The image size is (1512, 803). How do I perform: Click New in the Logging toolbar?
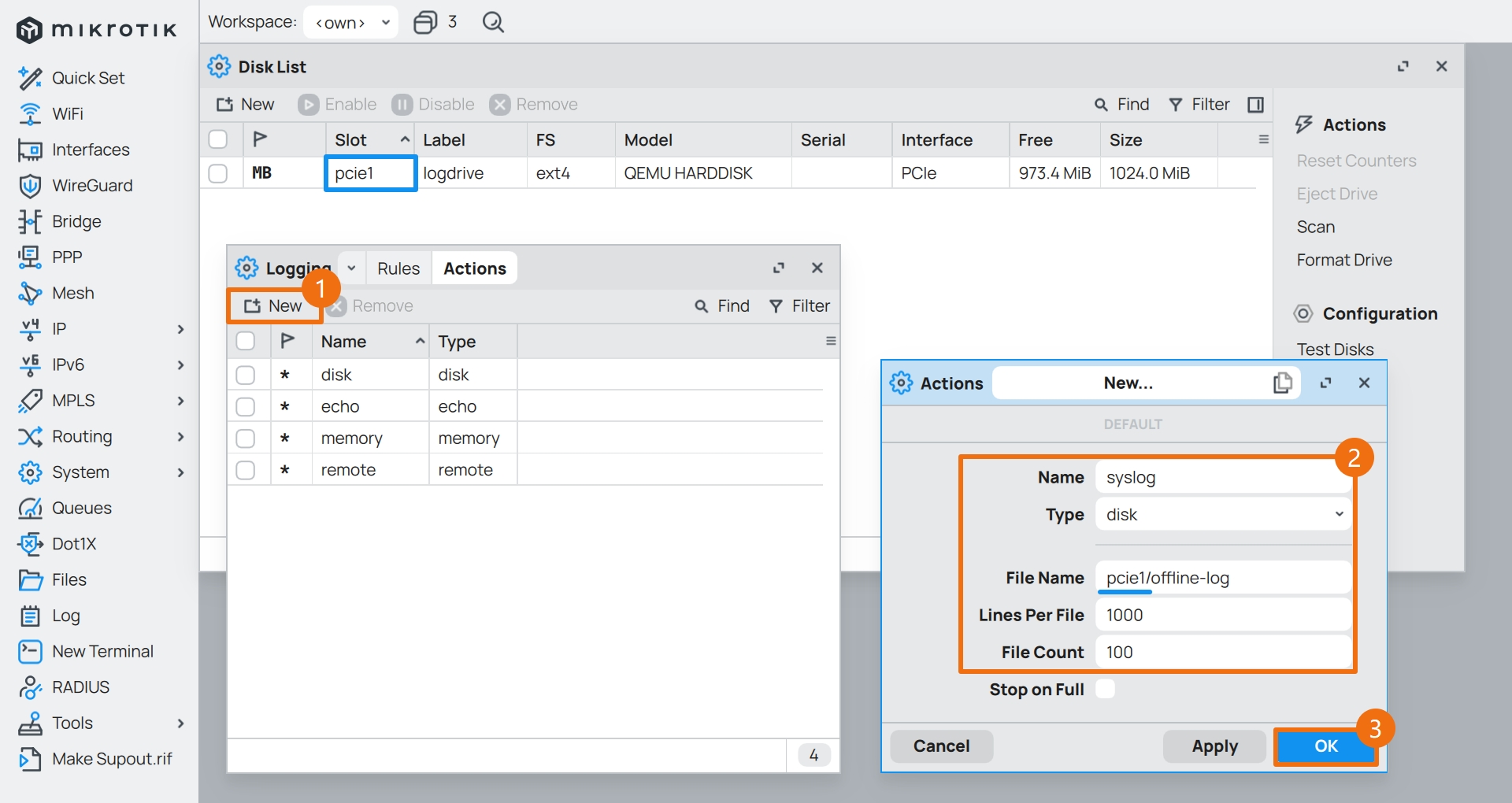pyautogui.click(x=273, y=306)
